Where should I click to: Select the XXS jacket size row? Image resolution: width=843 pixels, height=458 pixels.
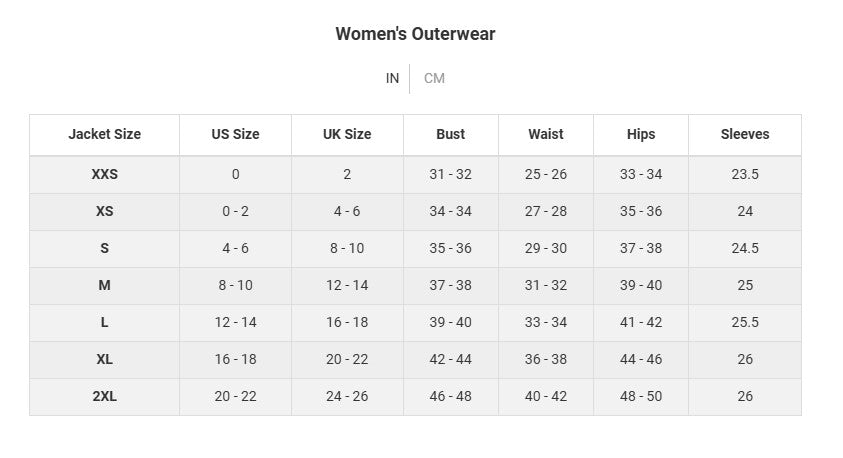tap(104, 174)
